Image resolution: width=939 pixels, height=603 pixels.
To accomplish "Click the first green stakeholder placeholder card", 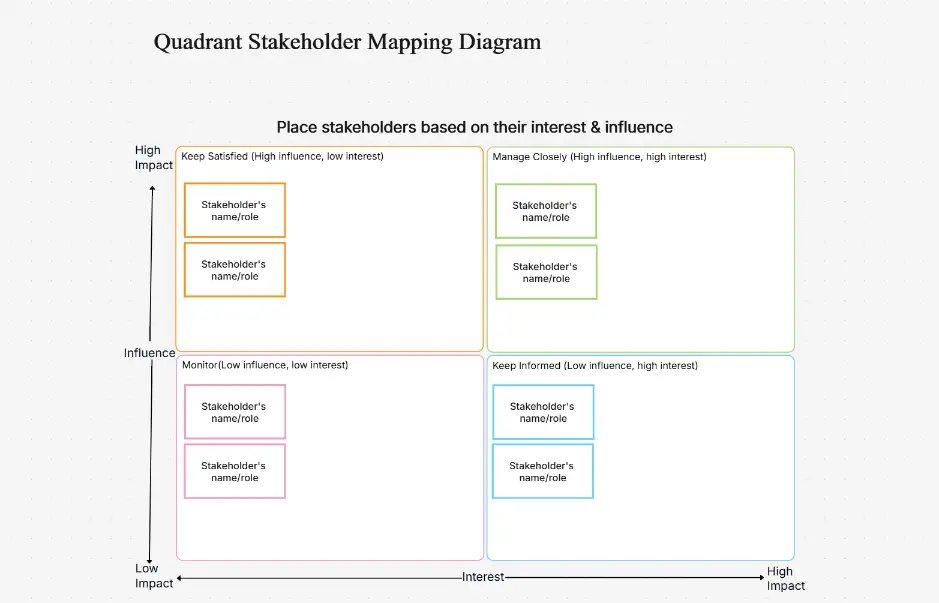I will point(545,211).
